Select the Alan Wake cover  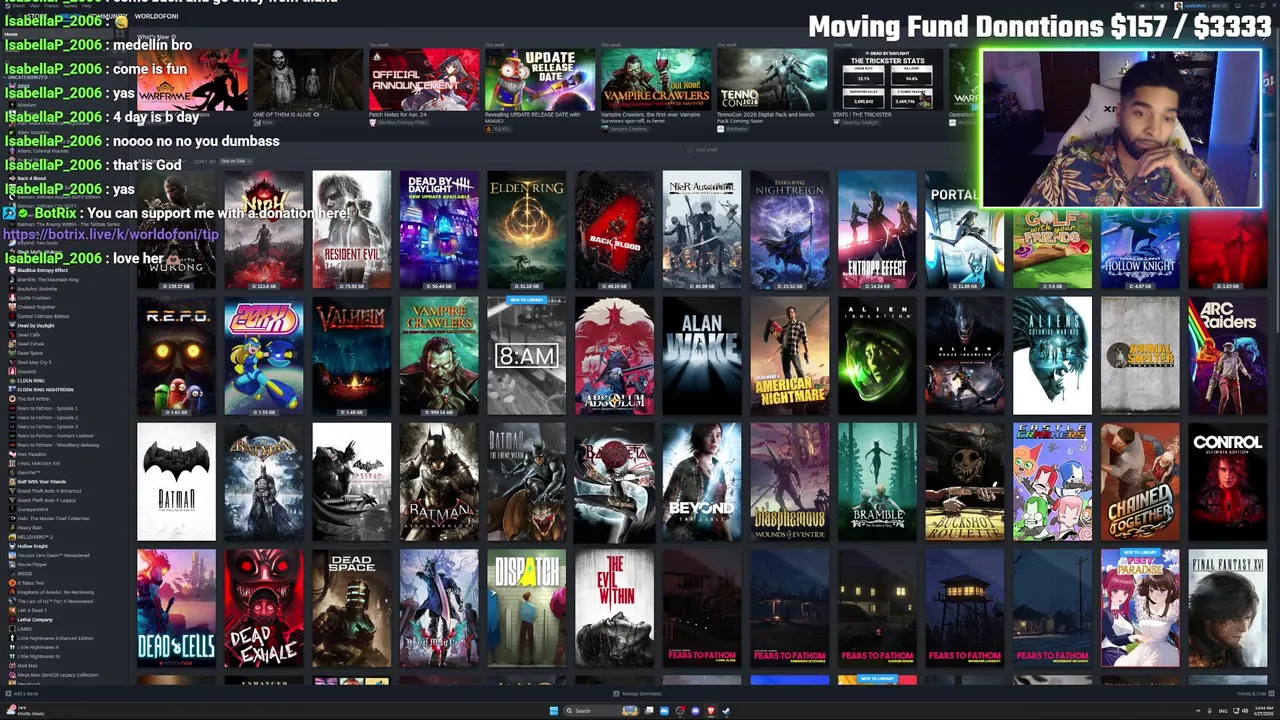click(702, 355)
